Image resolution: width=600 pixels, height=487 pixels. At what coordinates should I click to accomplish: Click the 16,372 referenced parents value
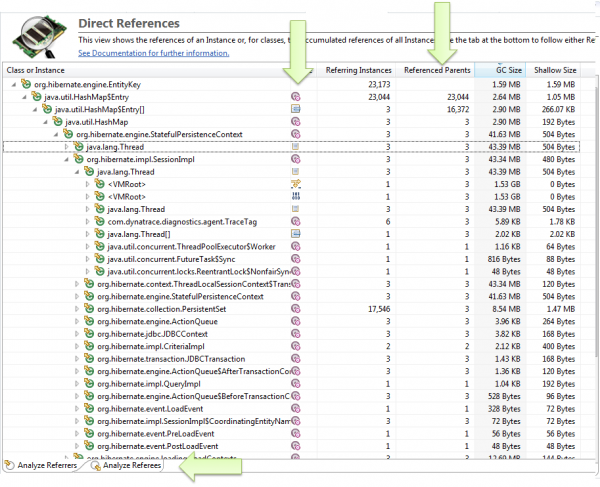click(458, 110)
